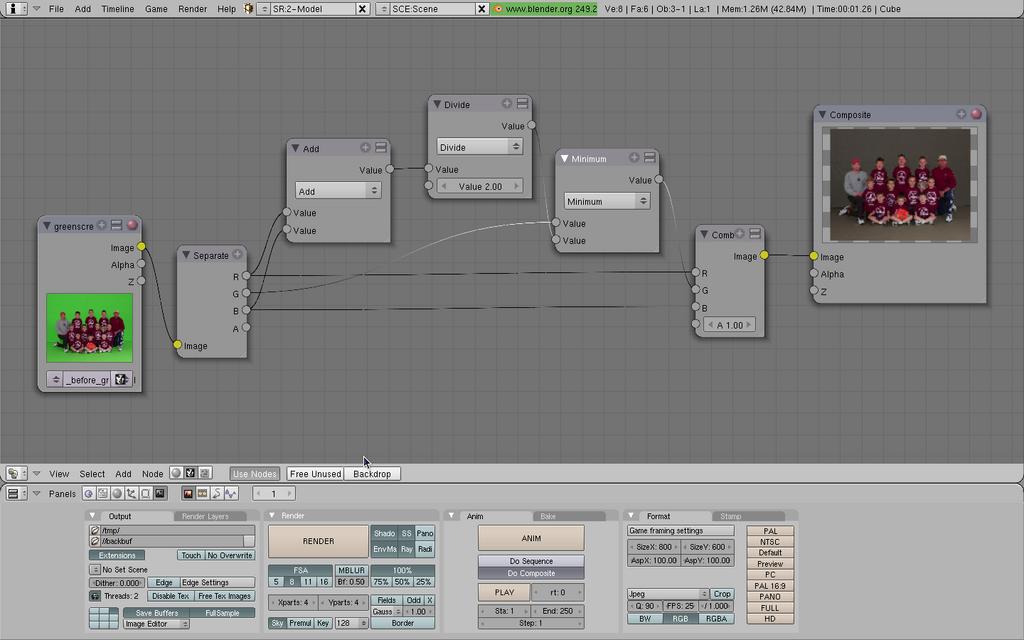Viewport: 1024px width, 640px height.
Task: Open the File menu
Action: [x=56, y=9]
